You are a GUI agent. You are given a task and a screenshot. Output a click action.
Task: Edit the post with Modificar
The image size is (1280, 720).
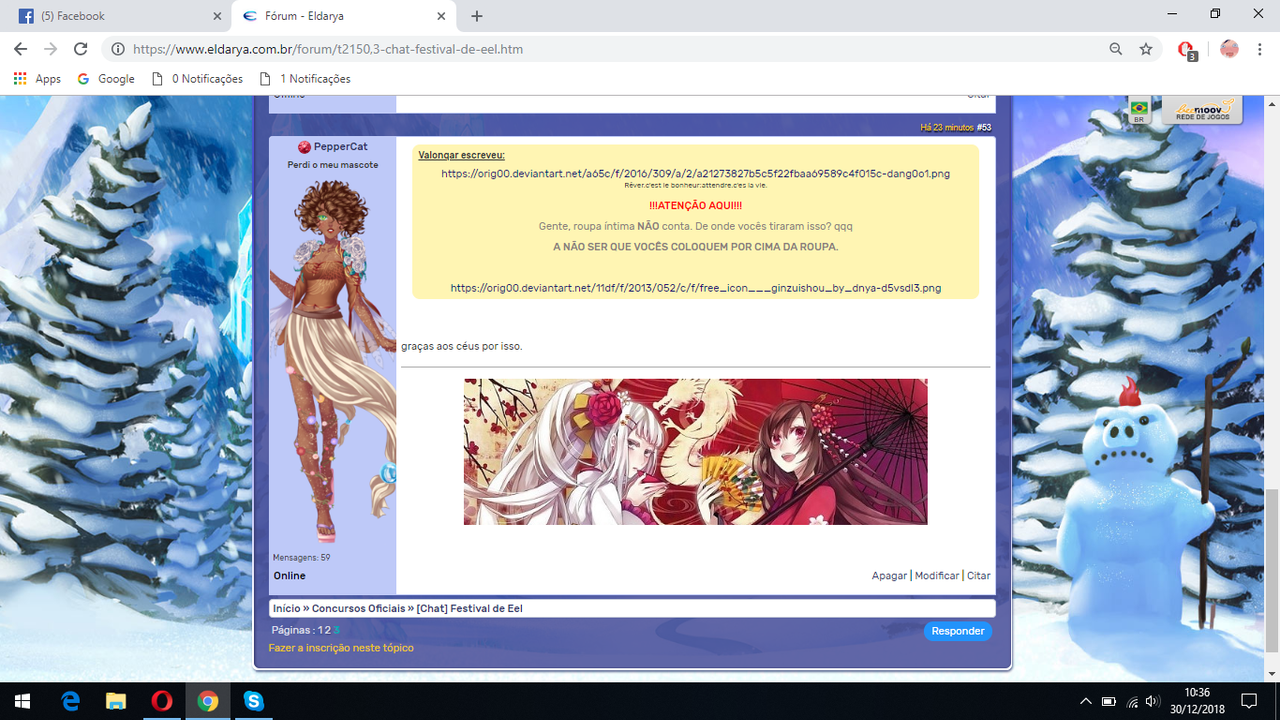coord(937,575)
